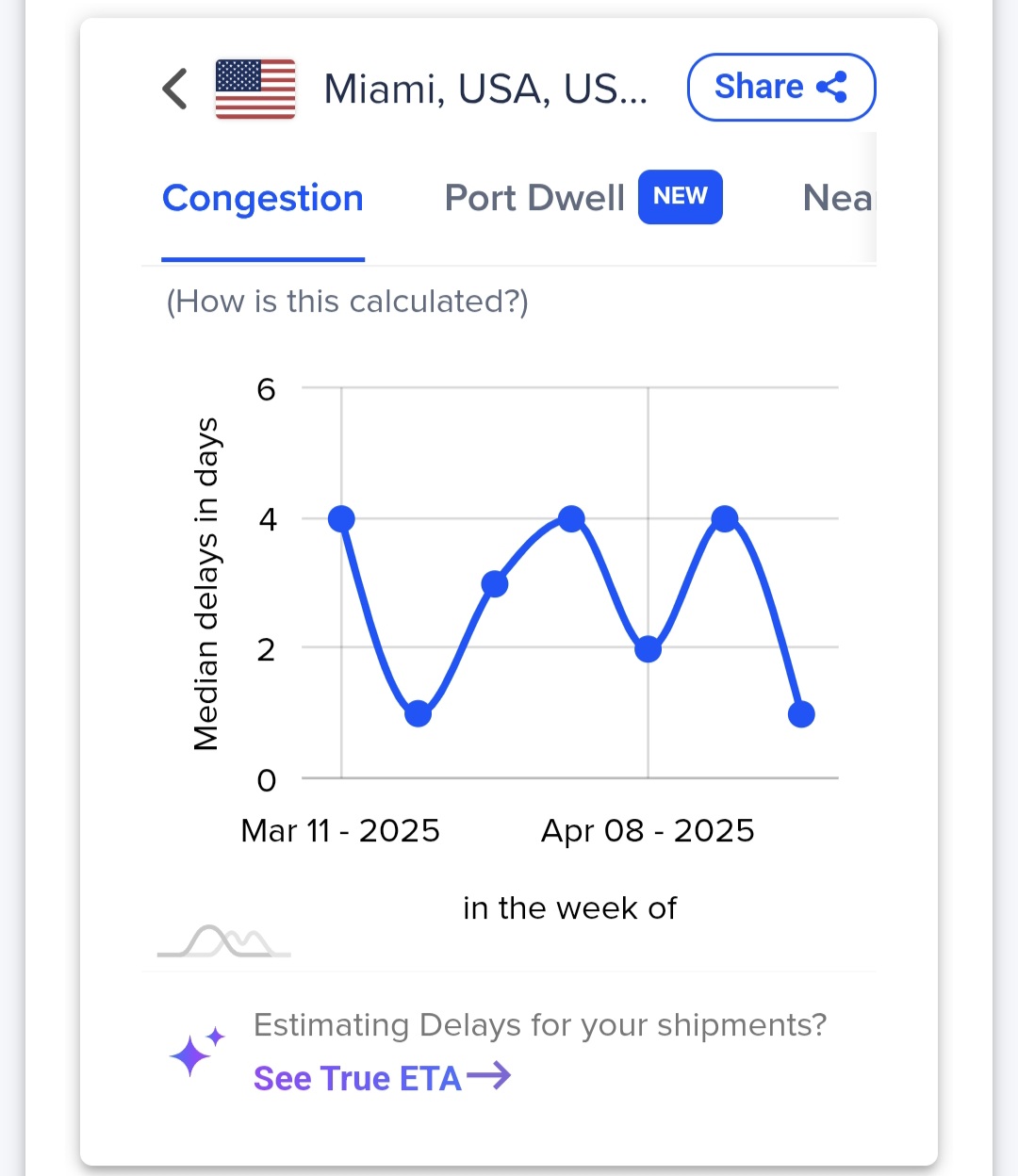Click the last data point on the chart
The image size is (1018, 1176).
point(801,714)
